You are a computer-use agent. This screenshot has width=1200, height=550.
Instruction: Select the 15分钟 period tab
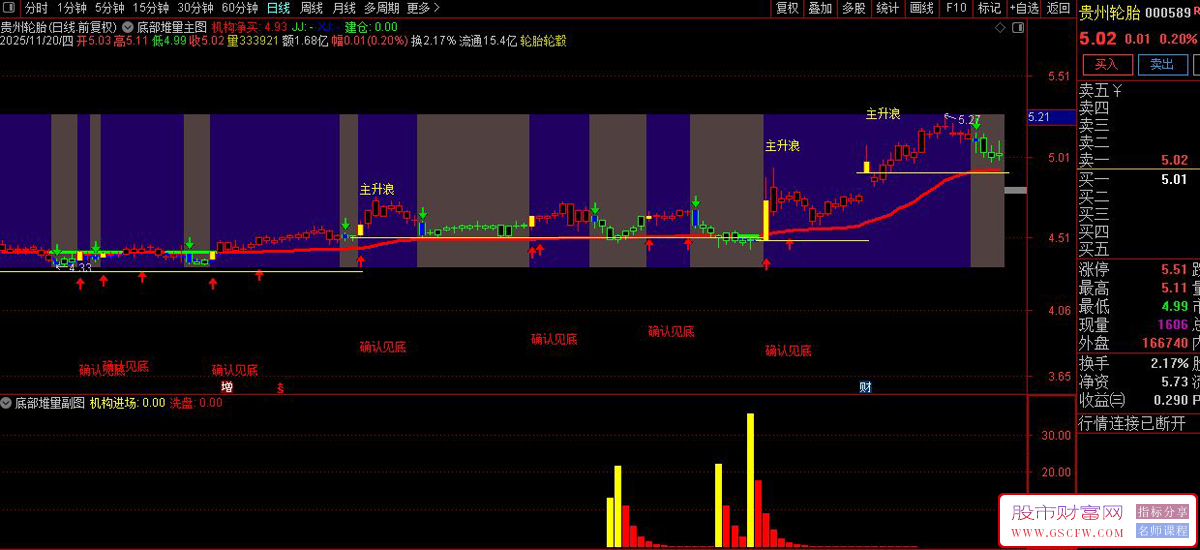click(151, 8)
